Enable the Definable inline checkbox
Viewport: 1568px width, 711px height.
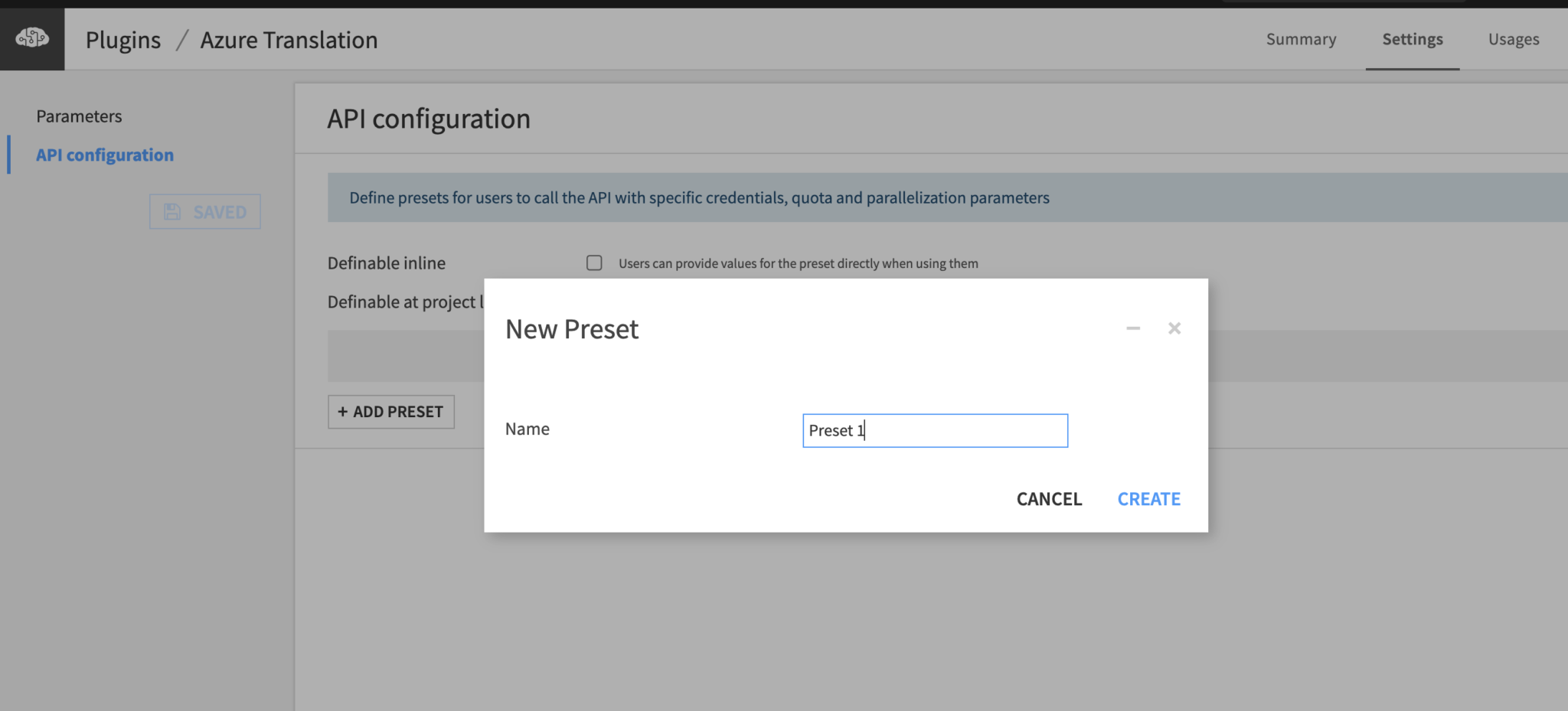(x=594, y=263)
